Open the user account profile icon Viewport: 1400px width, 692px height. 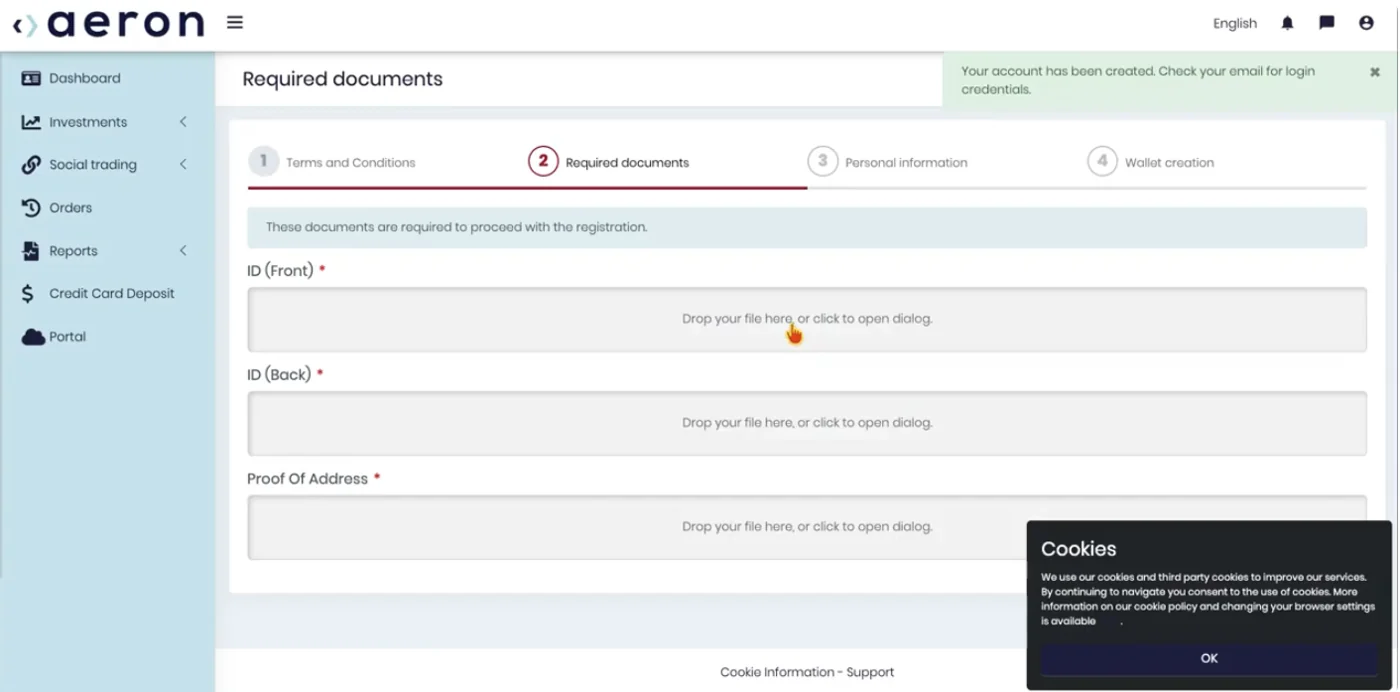click(x=1366, y=23)
